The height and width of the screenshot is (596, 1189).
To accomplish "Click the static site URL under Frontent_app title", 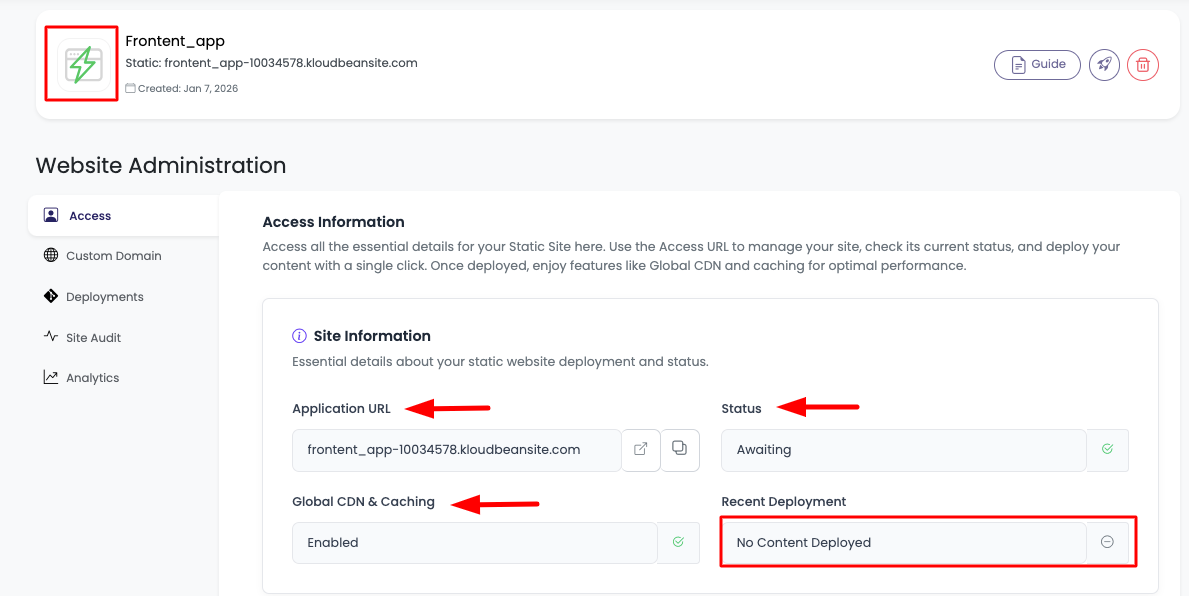I will coord(290,63).
